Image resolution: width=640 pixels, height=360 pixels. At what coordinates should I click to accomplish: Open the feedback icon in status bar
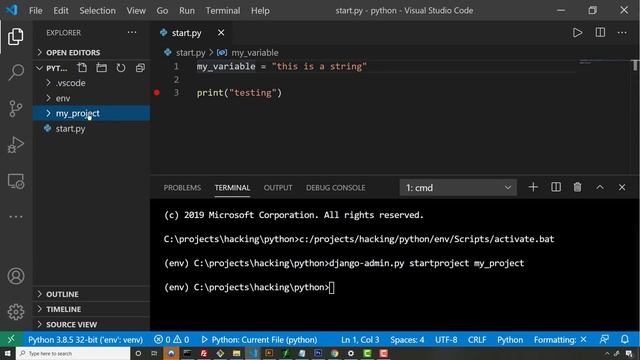604,339
